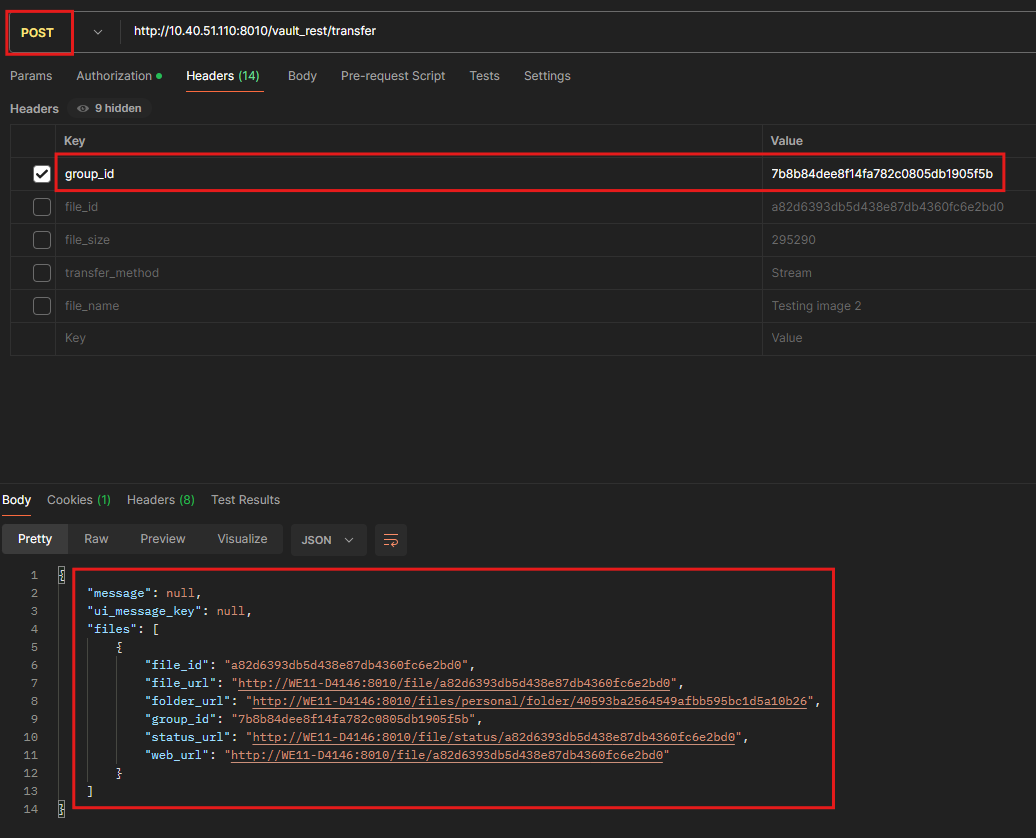Viewport: 1036px width, 838px height.
Task: Open the JSON format dropdown
Action: click(x=328, y=540)
